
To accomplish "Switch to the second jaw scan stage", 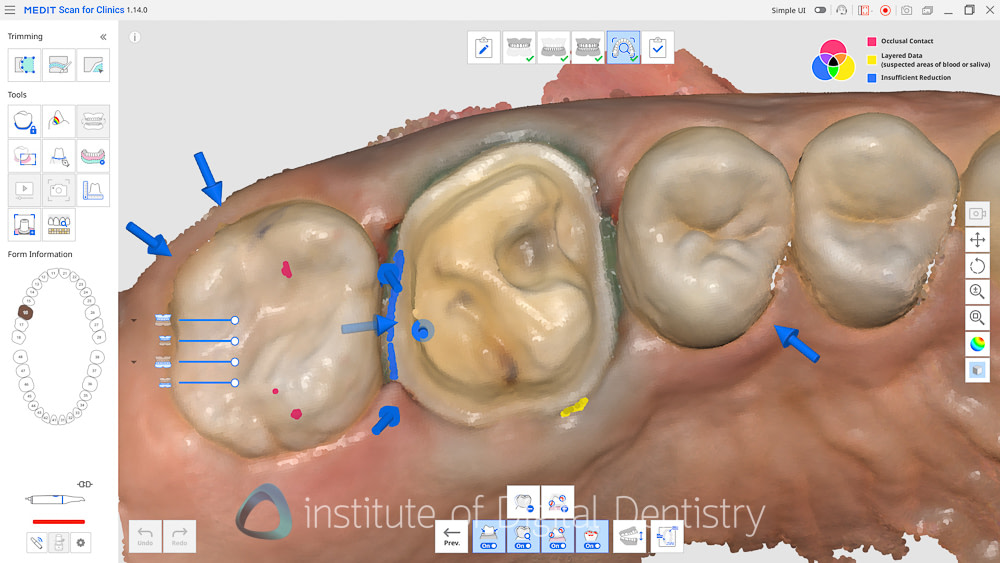I will tap(554, 47).
